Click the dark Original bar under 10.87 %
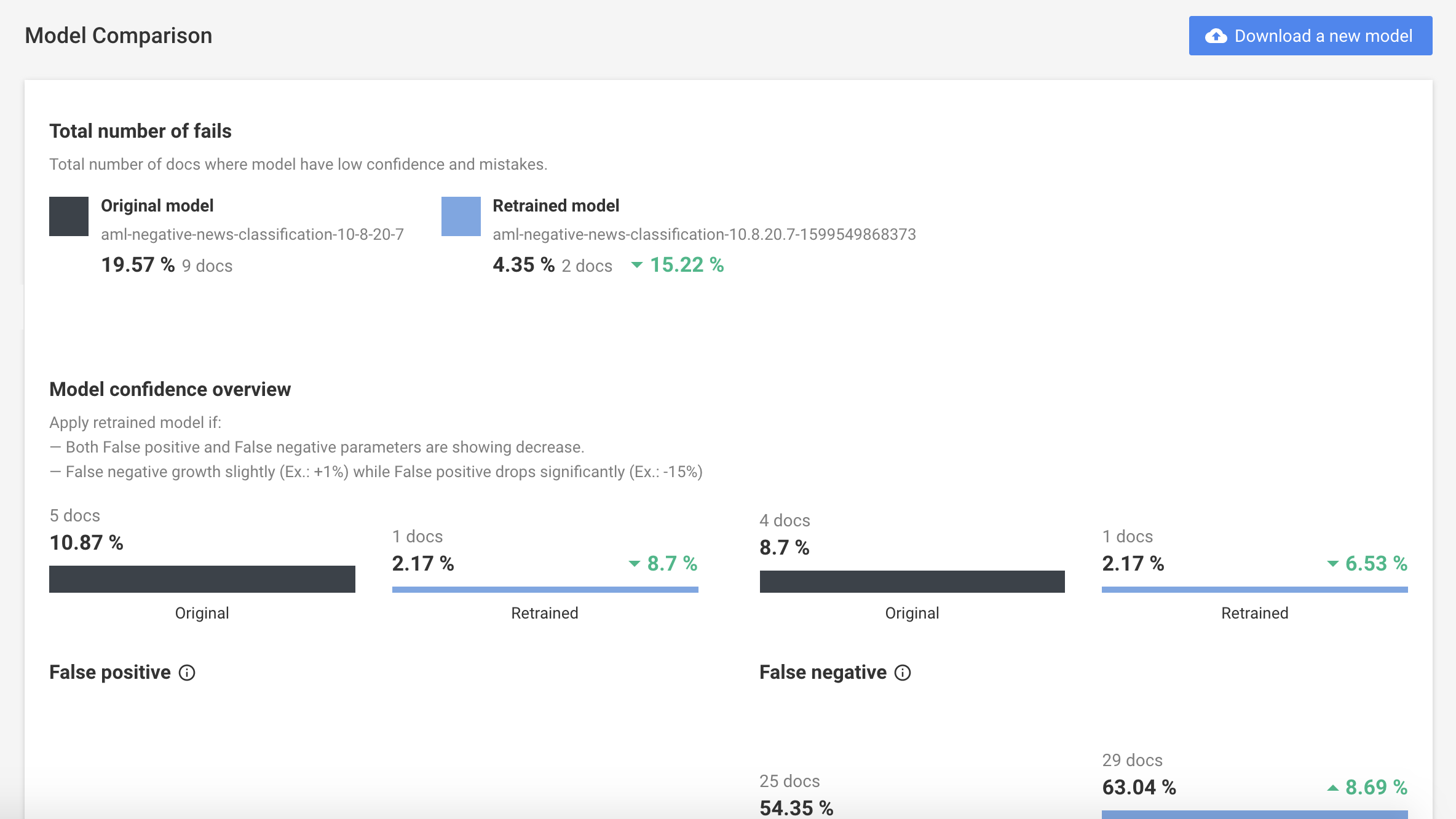 point(202,579)
